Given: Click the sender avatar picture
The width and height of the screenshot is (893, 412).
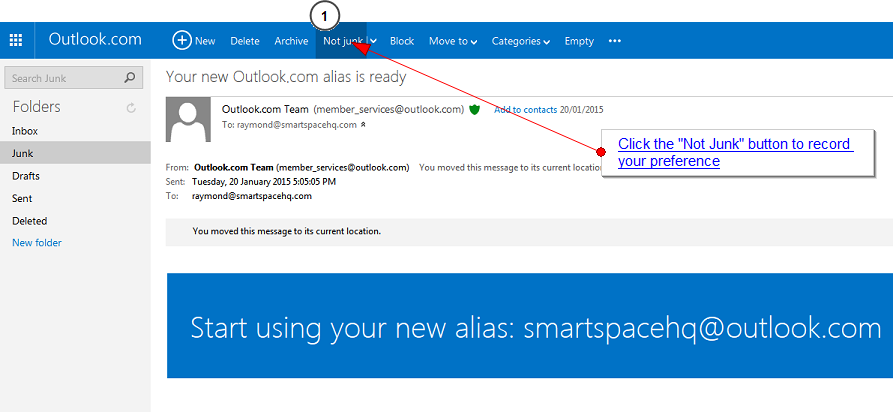Looking at the screenshot, I should (189, 119).
